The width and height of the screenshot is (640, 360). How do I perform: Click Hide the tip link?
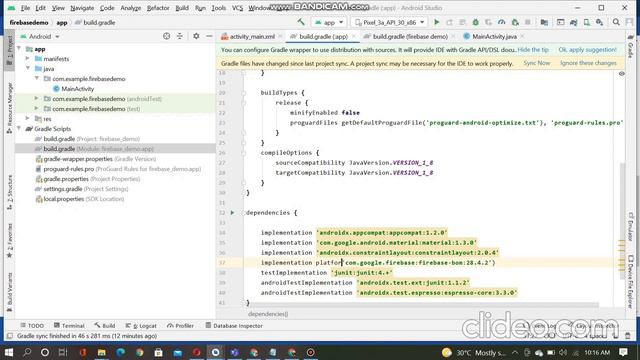point(533,49)
